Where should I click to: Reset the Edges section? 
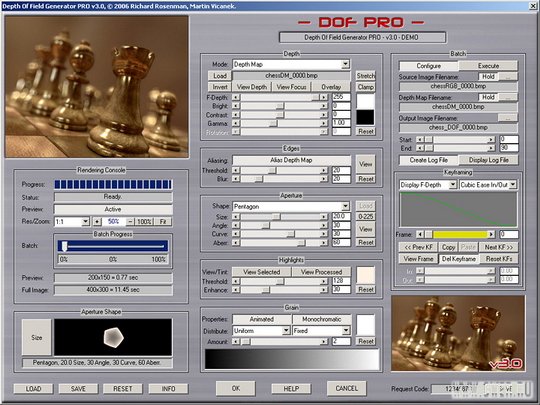(365, 179)
